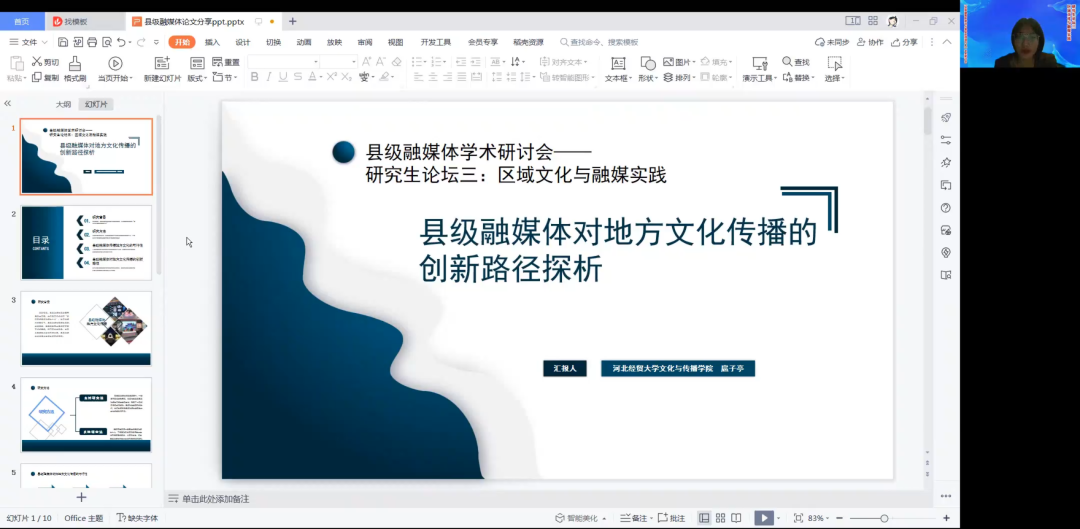Click the New Slide (新建幻灯片) icon
The height and width of the screenshot is (529, 1080).
(162, 64)
